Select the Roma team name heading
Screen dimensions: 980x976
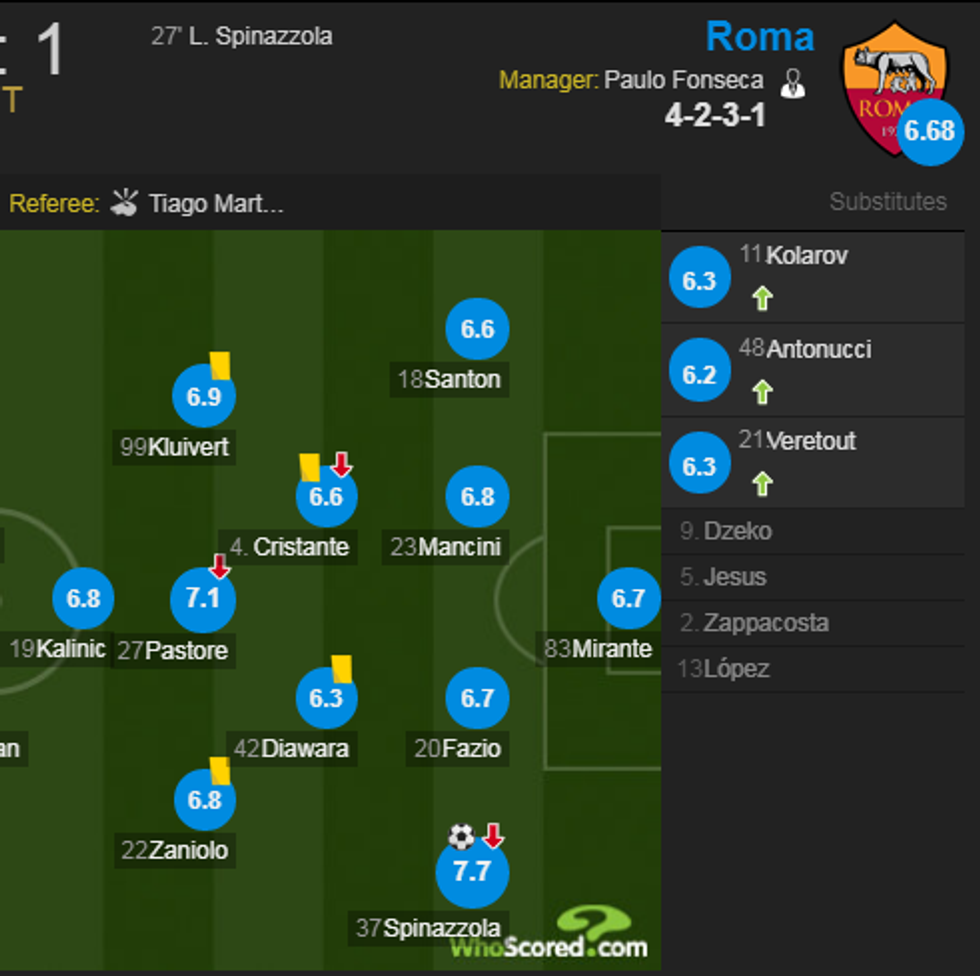[761, 36]
